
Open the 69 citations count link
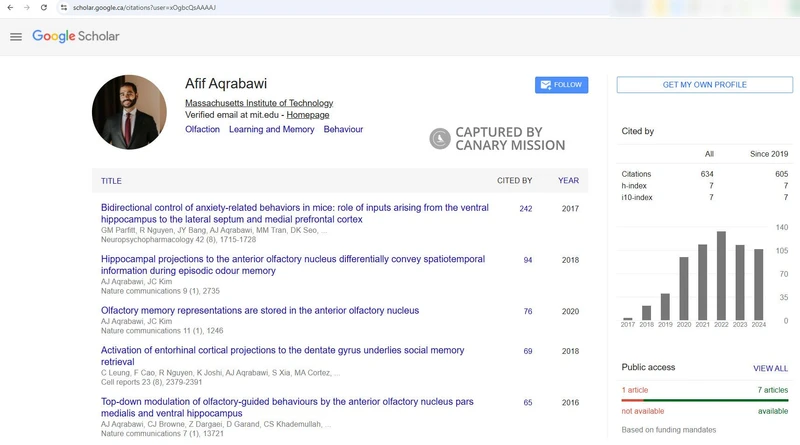(x=528, y=351)
